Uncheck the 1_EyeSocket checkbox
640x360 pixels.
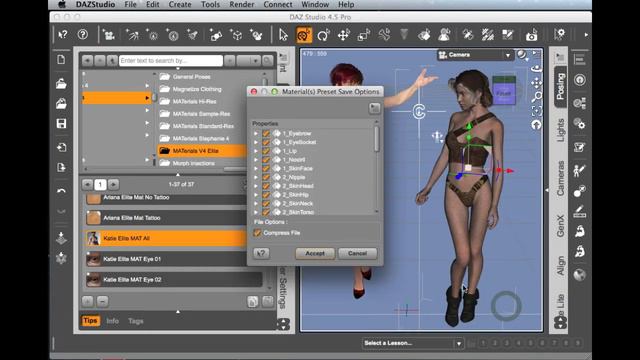[x=266, y=142]
